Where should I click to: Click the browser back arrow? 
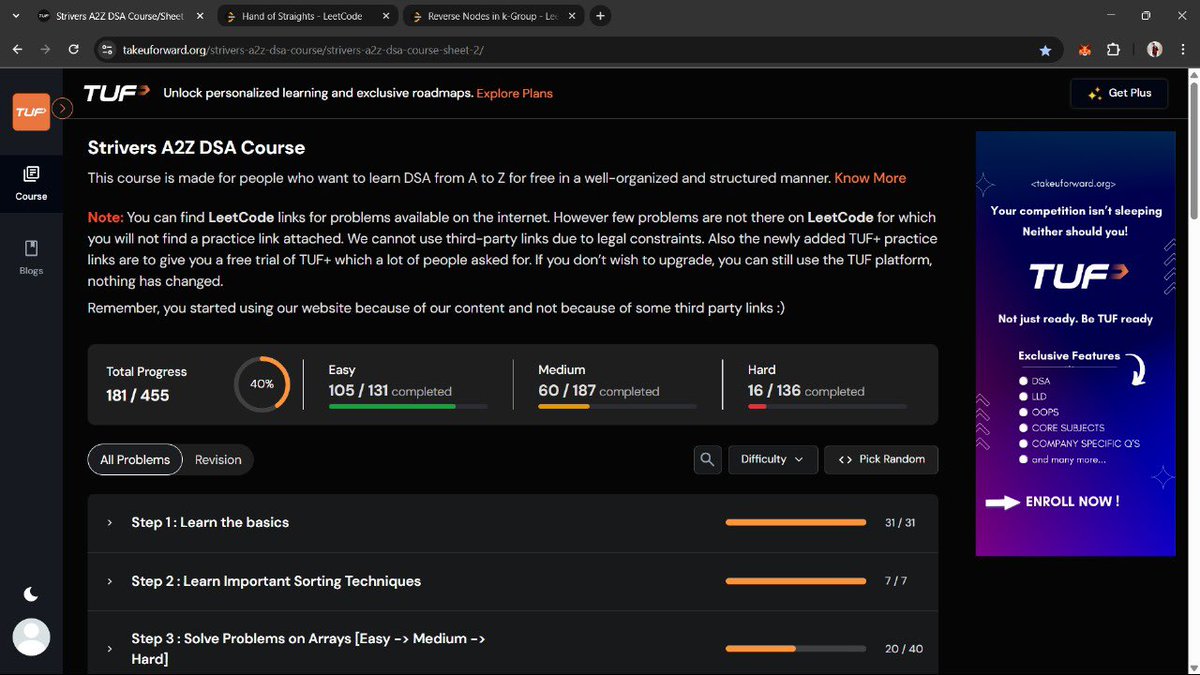[x=18, y=49]
